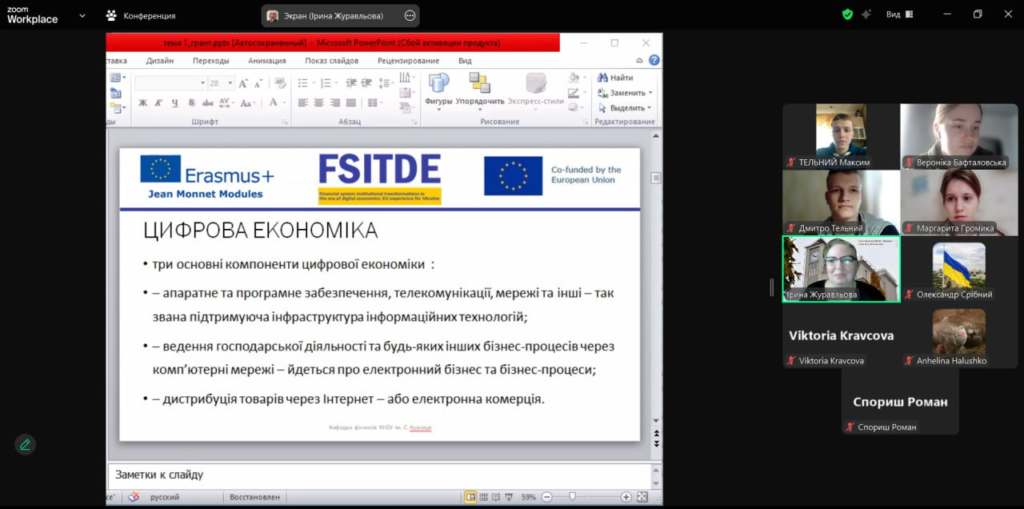Screen dimensions: 1024x509
Task: Switch to reading view in status bar
Action: tap(496, 497)
